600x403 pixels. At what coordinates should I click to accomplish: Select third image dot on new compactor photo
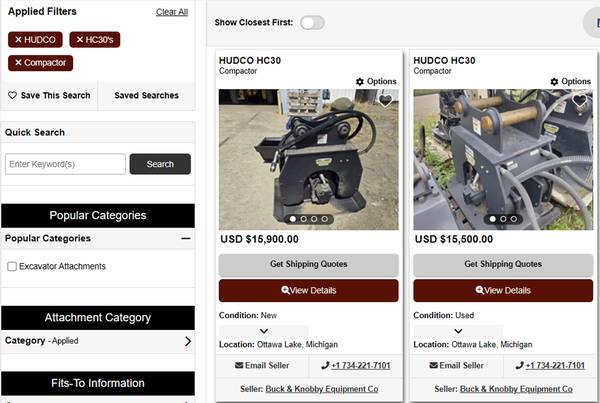tap(314, 219)
